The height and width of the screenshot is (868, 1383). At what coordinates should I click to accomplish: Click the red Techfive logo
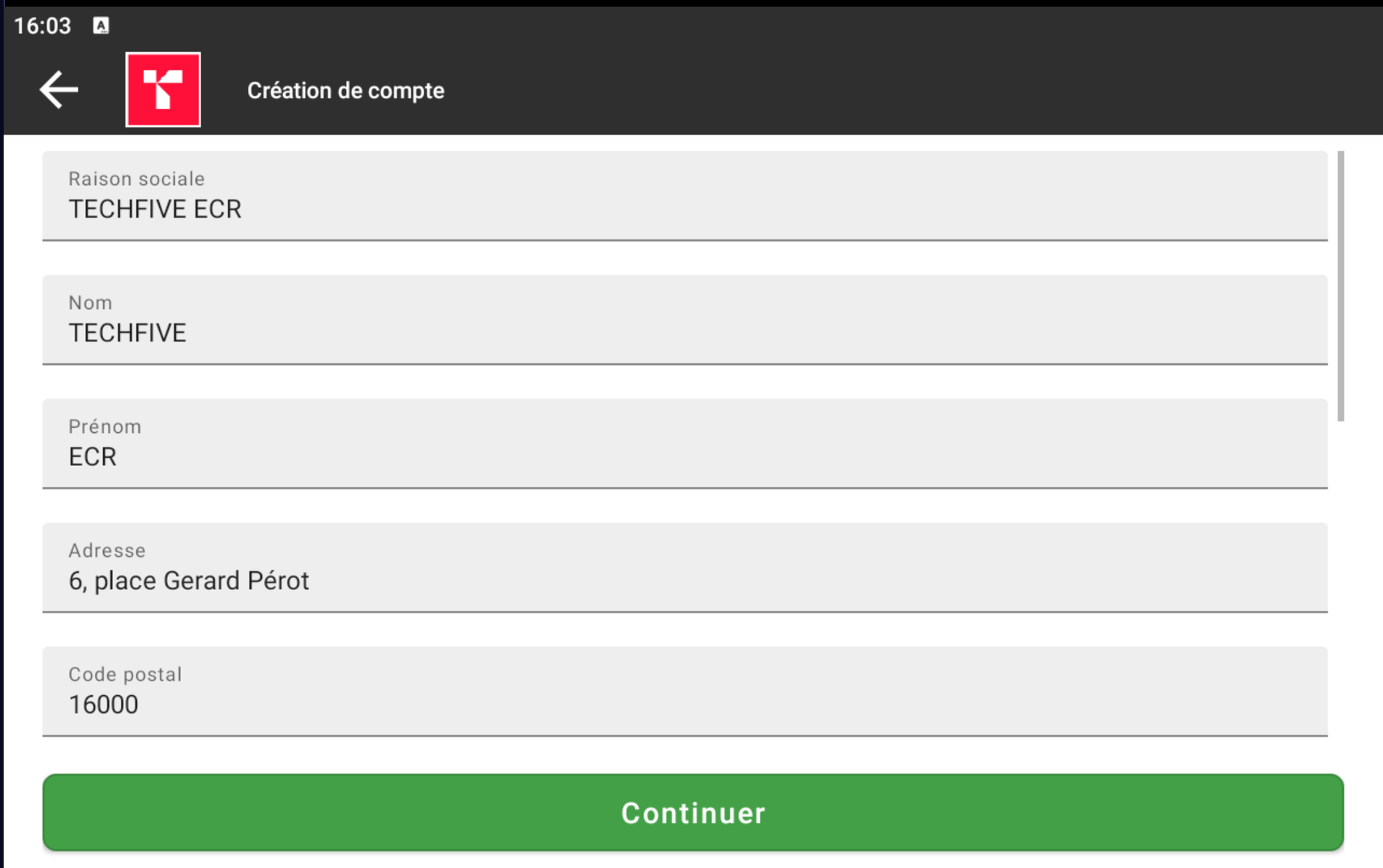[x=163, y=90]
